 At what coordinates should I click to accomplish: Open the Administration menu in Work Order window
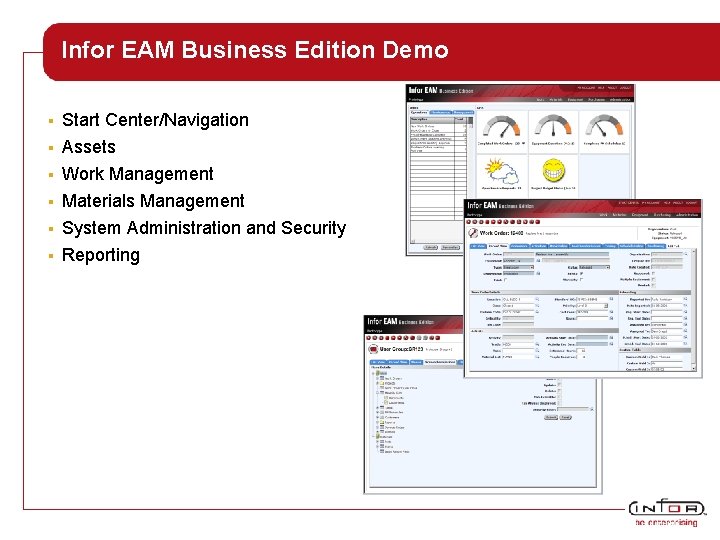pos(687,214)
